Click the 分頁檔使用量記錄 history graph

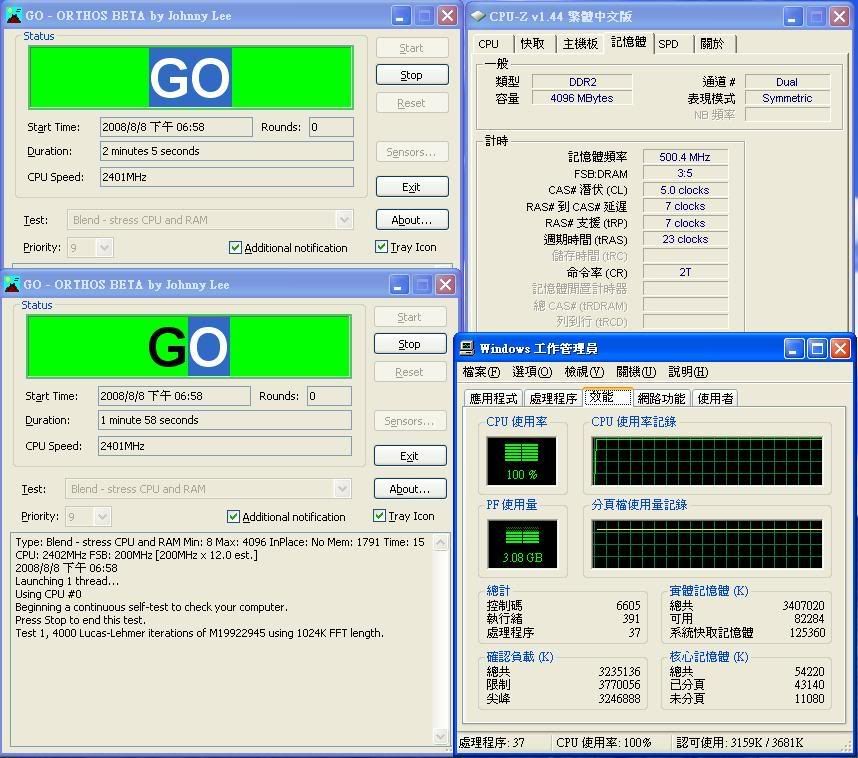707,544
